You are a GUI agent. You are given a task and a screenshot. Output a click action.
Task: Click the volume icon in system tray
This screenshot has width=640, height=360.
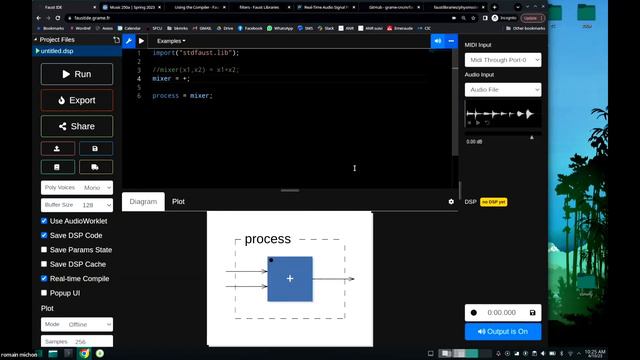tap(543, 353)
